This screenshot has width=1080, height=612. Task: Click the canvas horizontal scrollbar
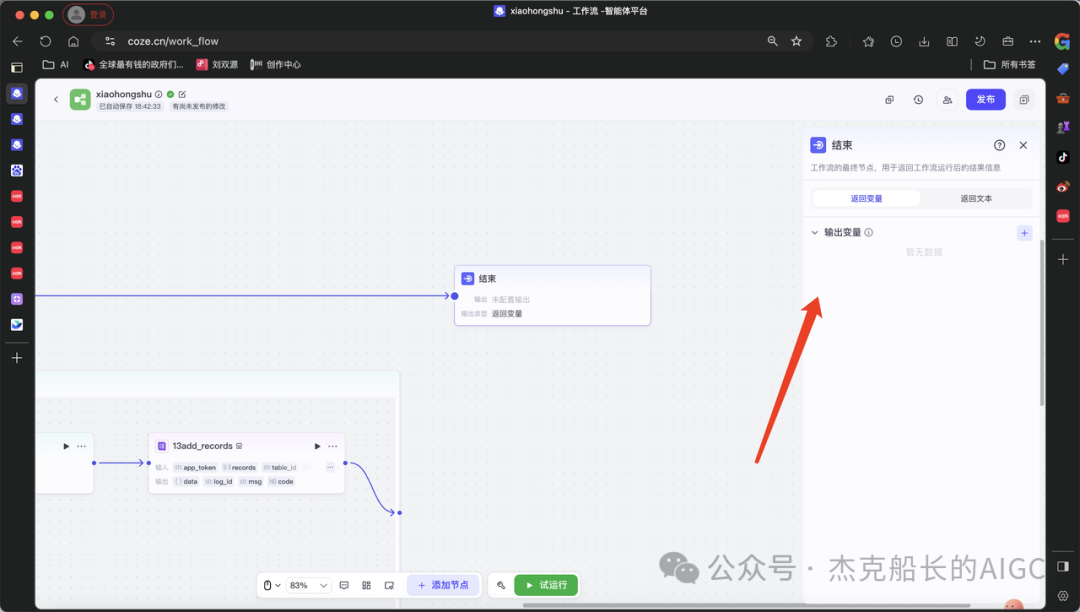[x=746, y=606]
